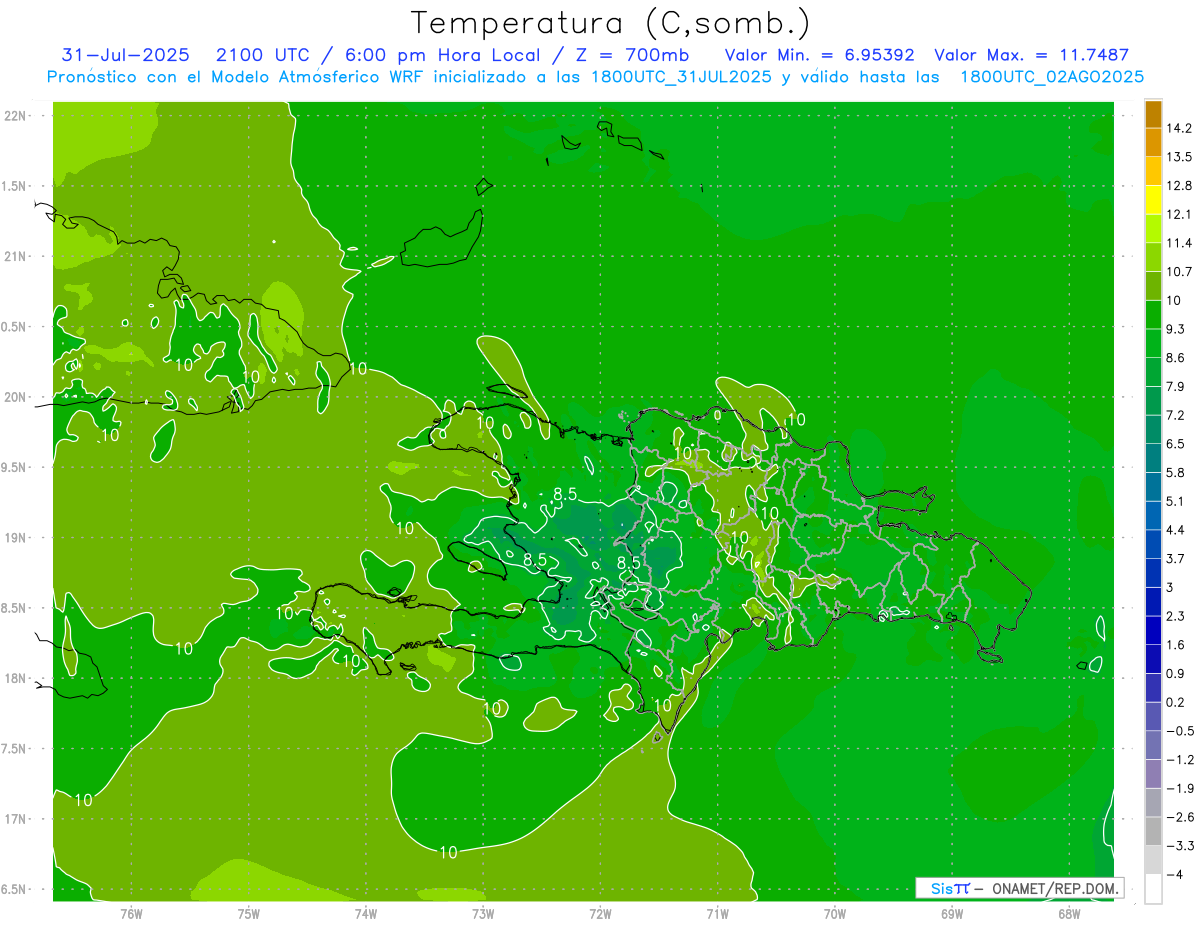Click the 22N latitude axis label
This screenshot has height=927, width=1200.
[x=16, y=116]
